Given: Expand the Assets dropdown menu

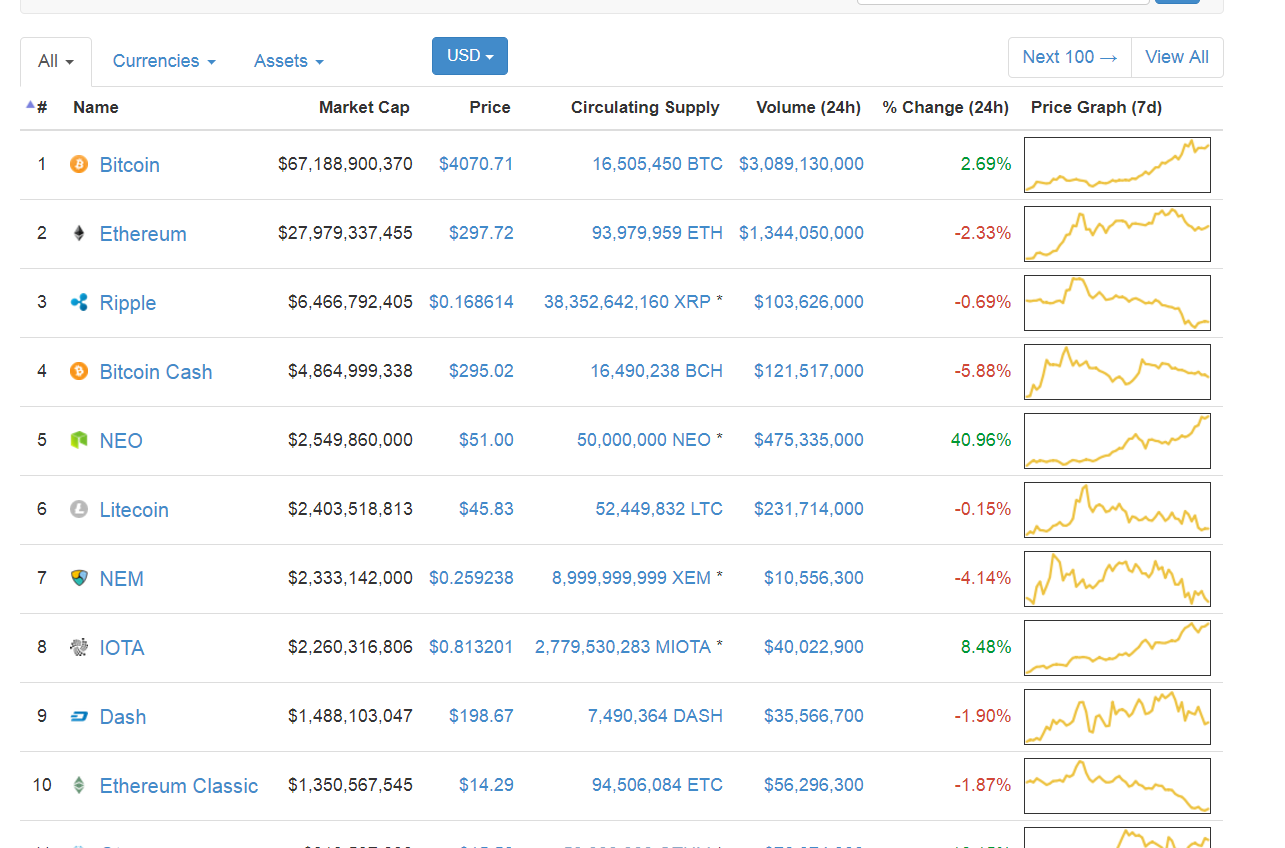Looking at the screenshot, I should click(288, 61).
